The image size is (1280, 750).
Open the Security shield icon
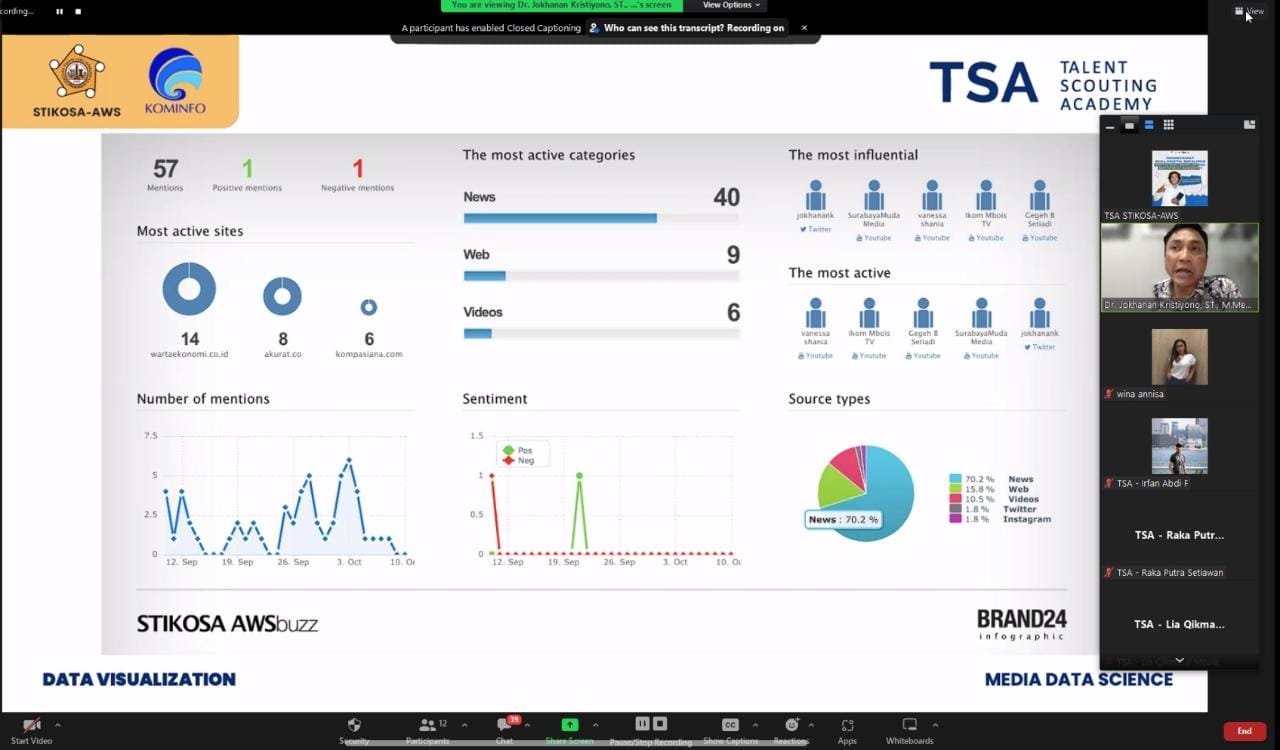(354, 725)
